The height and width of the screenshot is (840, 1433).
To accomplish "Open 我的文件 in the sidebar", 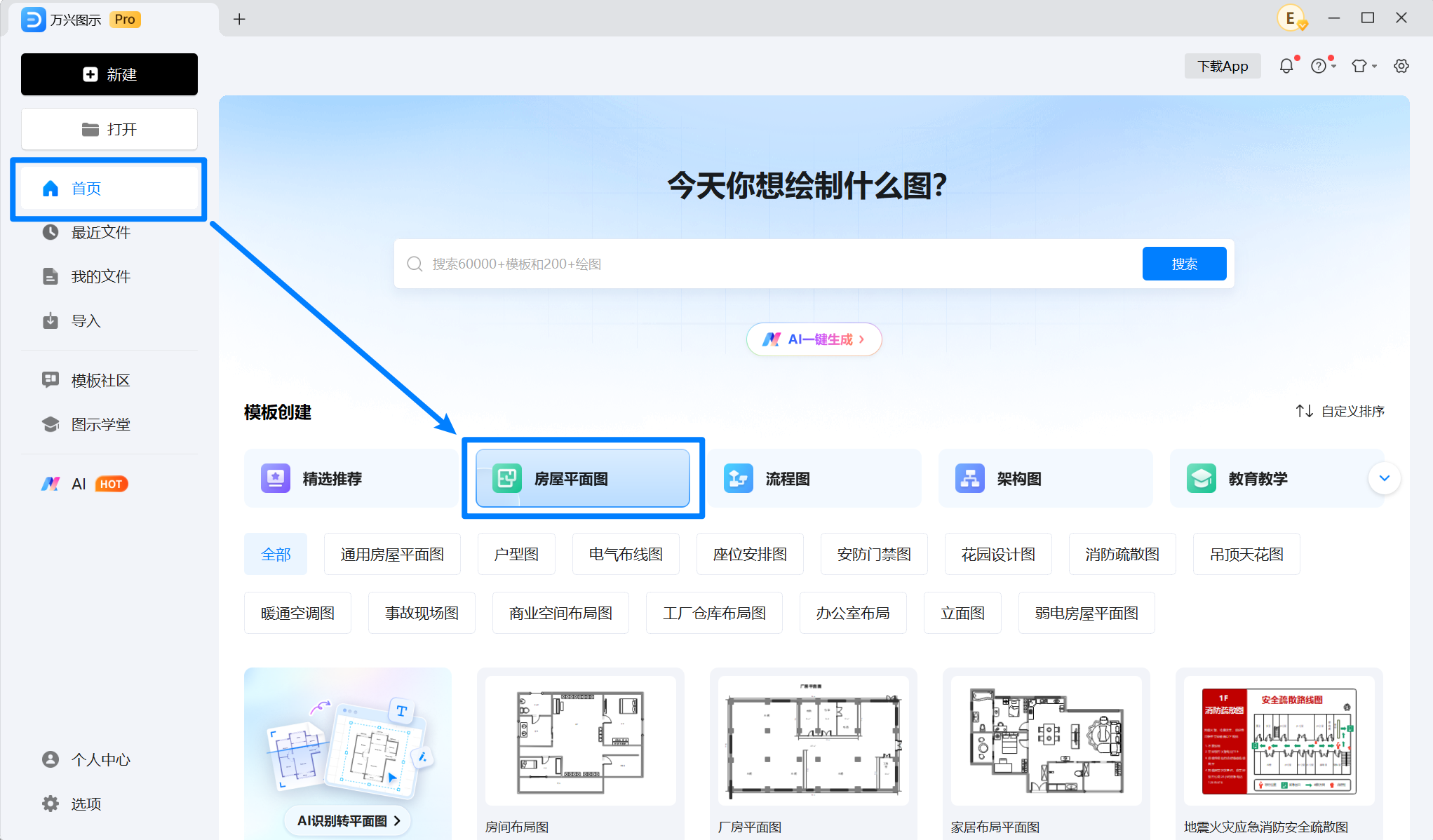I will [x=109, y=276].
